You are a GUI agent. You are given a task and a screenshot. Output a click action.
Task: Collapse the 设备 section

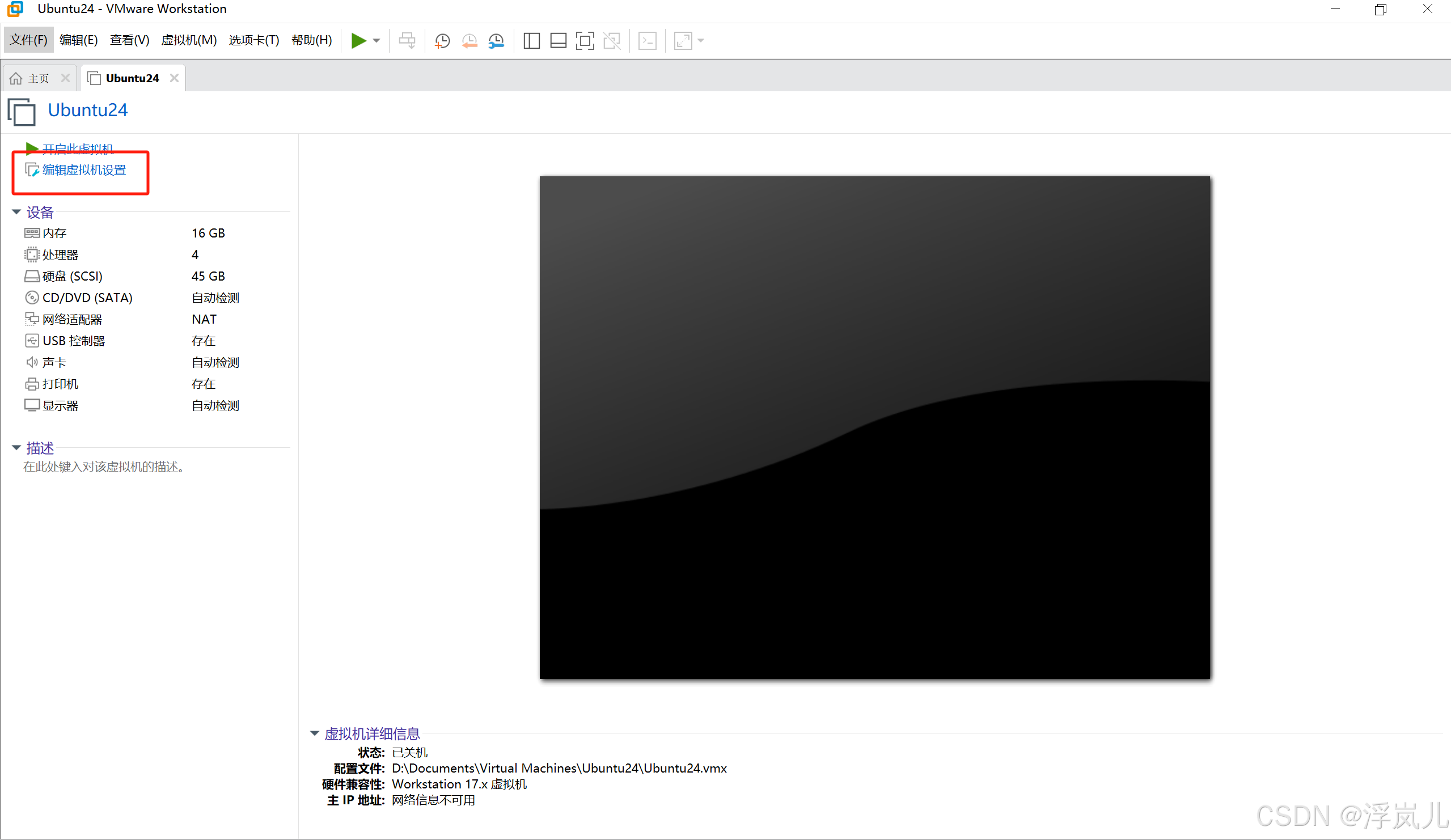pos(16,212)
